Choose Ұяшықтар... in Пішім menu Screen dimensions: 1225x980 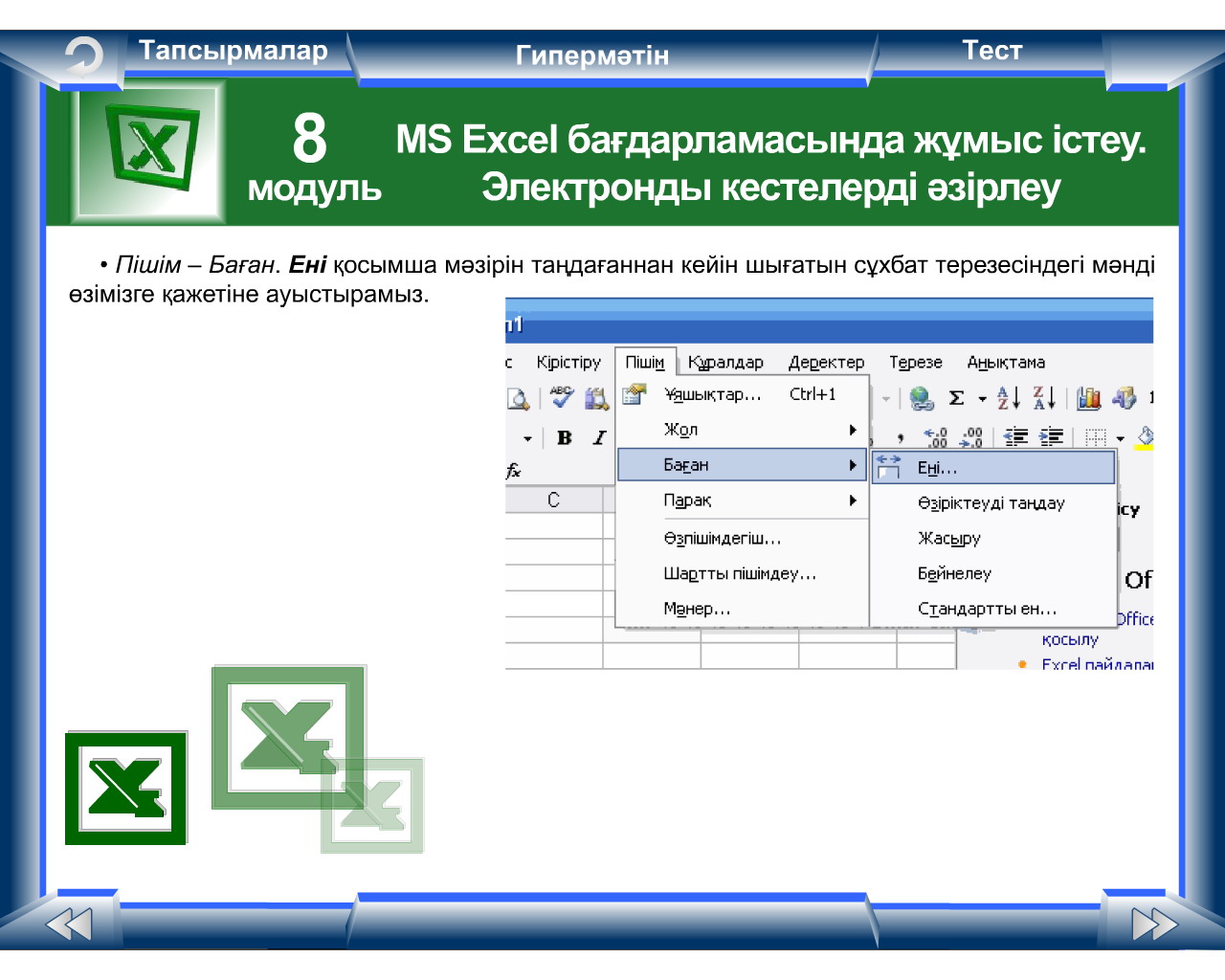(743, 394)
